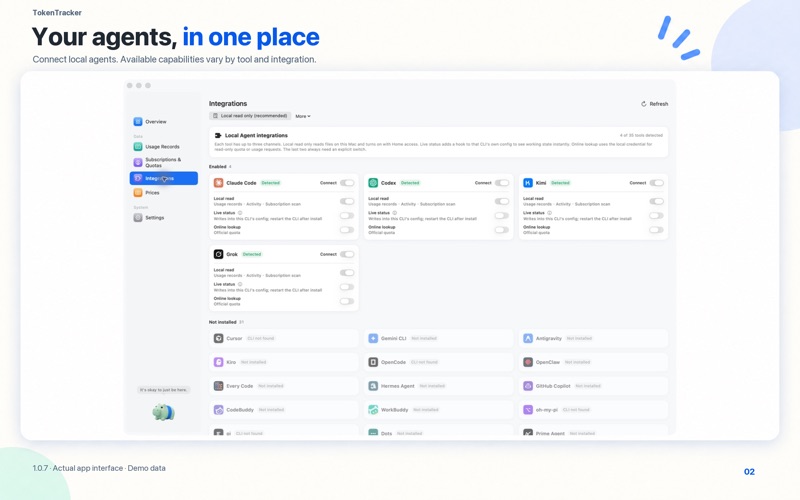Click the hippo mascot in the sidebar
Screen dimensions: 800x500
(x=164, y=412)
